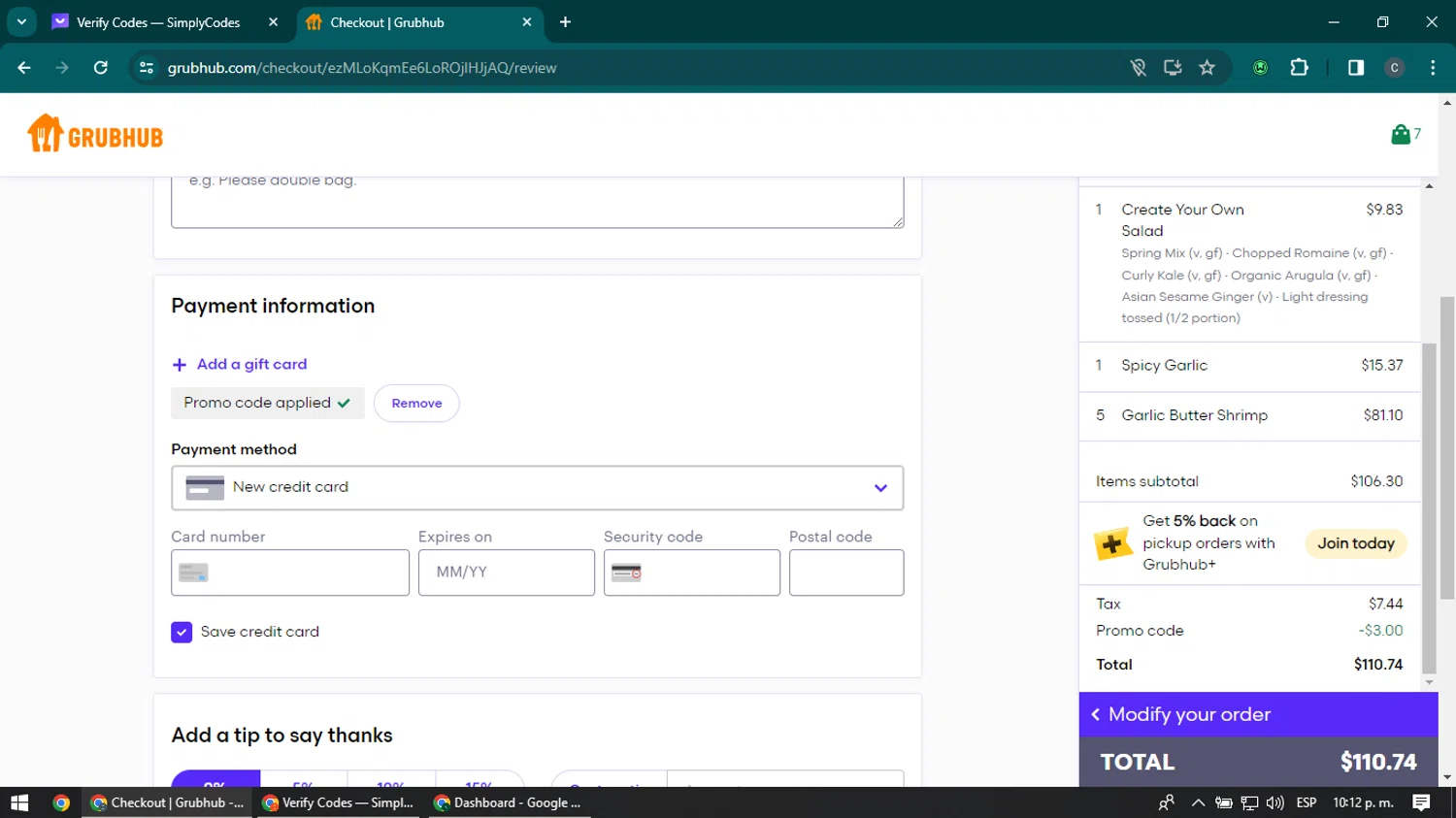This screenshot has width=1456, height=818.
Task: Switch to Verify Codes taskbar window
Action: point(338,802)
